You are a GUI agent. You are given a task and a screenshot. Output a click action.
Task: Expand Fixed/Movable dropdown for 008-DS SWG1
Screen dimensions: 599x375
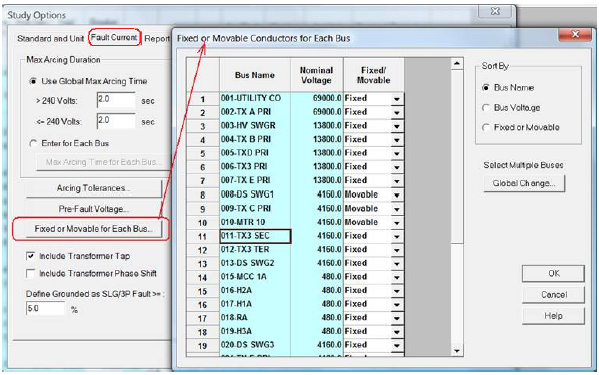click(x=397, y=195)
